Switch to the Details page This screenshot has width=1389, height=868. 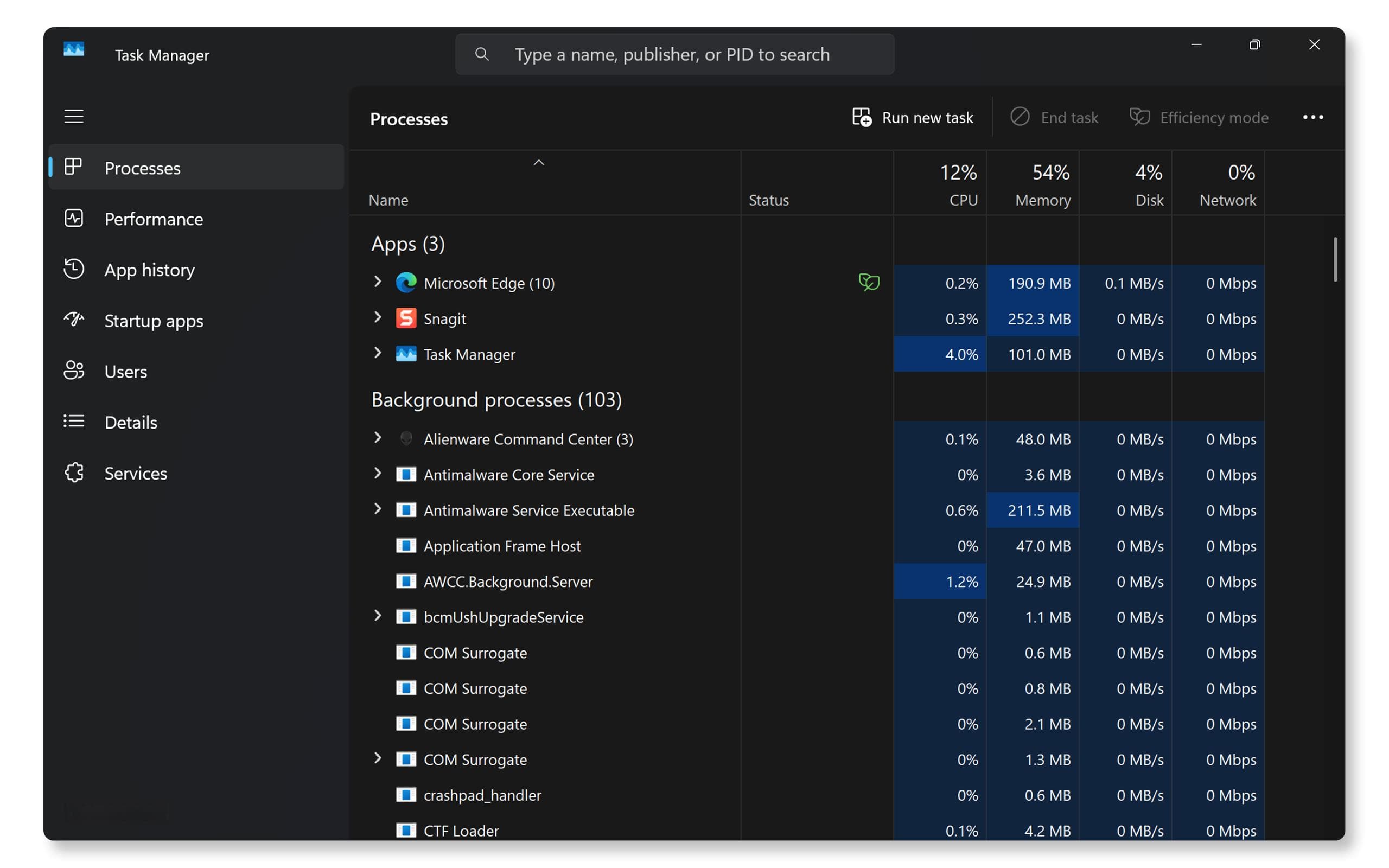coord(196,422)
